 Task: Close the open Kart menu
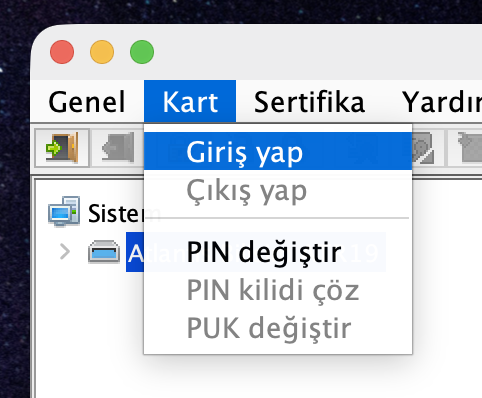190,102
